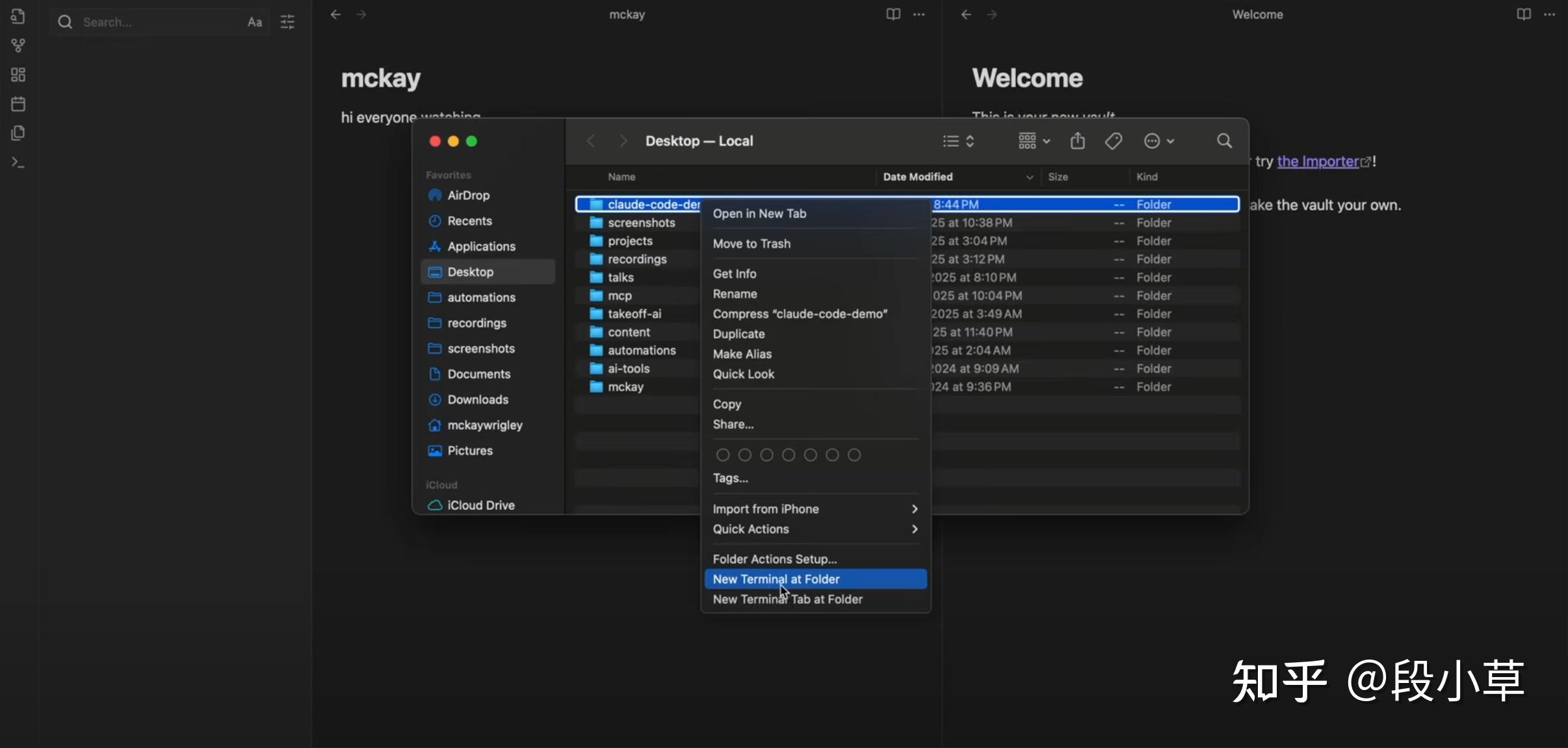Select the first tag color circle
1568x748 pixels.
pos(723,455)
